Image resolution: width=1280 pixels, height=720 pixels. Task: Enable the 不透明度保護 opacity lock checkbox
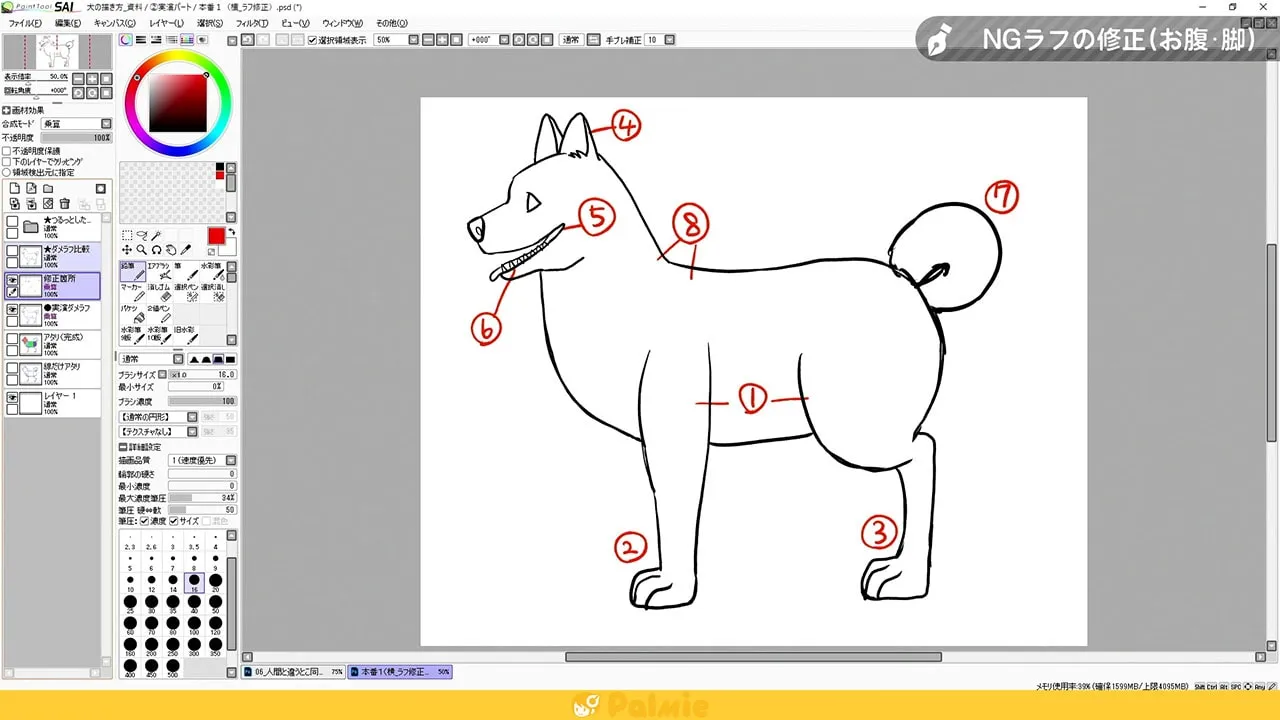pyautogui.click(x=7, y=151)
